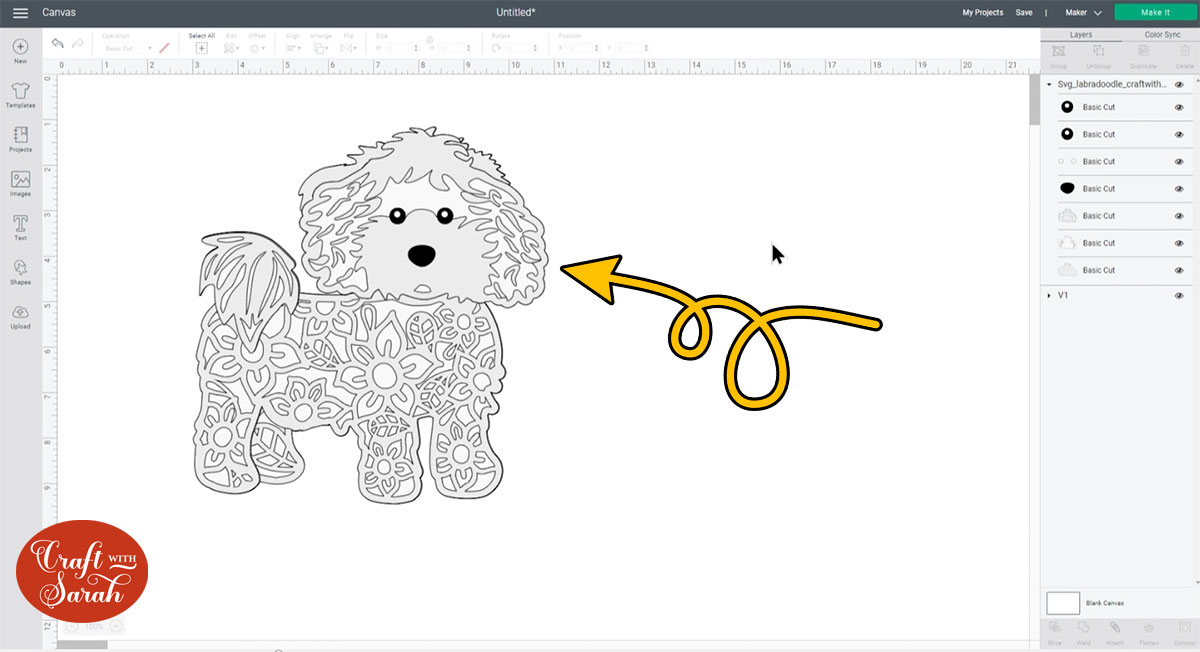The width and height of the screenshot is (1200, 652).
Task: Click the Blank Canvas color swatch
Action: point(1063,603)
